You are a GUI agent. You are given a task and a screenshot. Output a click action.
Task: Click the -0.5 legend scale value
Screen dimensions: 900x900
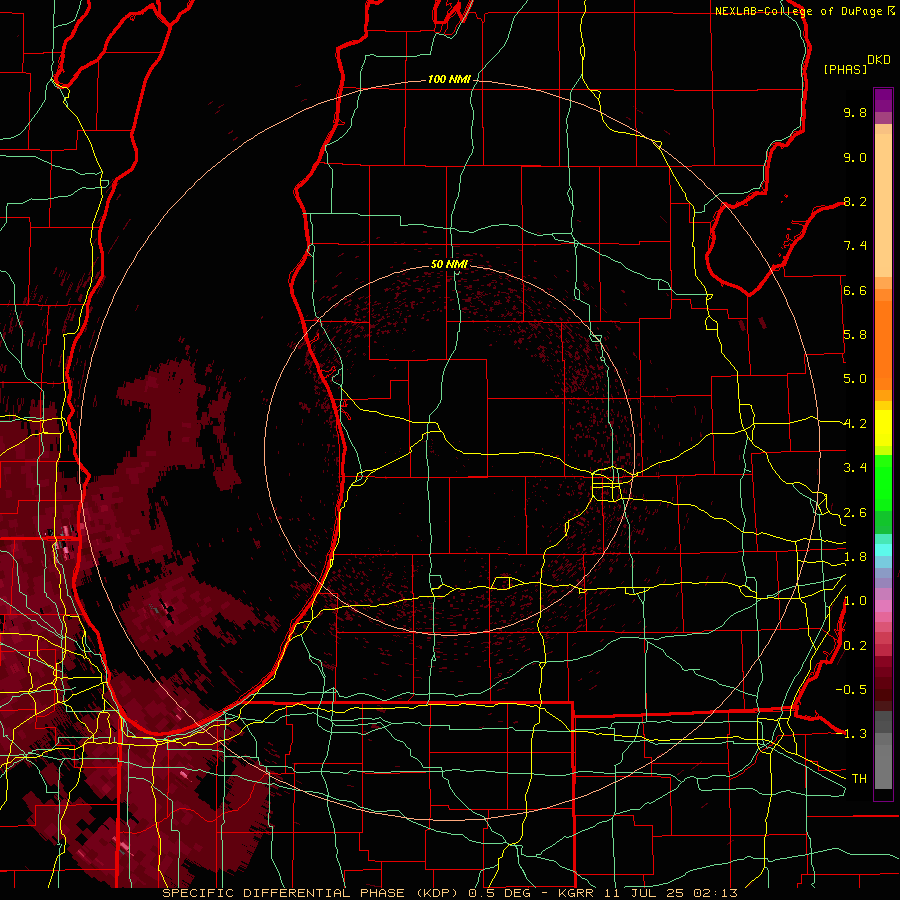(x=851, y=690)
